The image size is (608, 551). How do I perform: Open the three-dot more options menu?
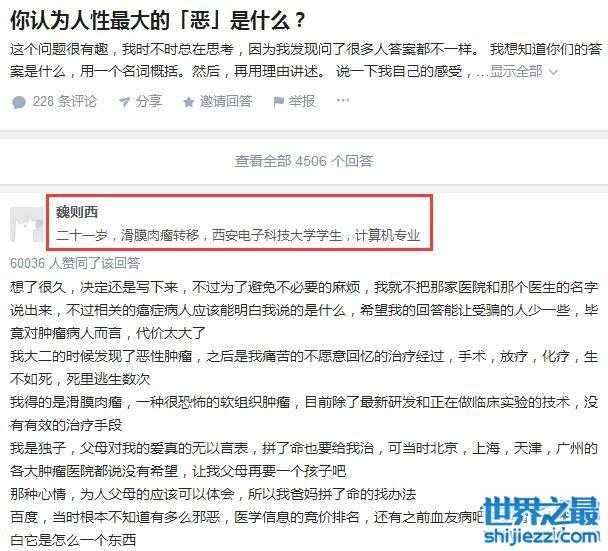343,100
